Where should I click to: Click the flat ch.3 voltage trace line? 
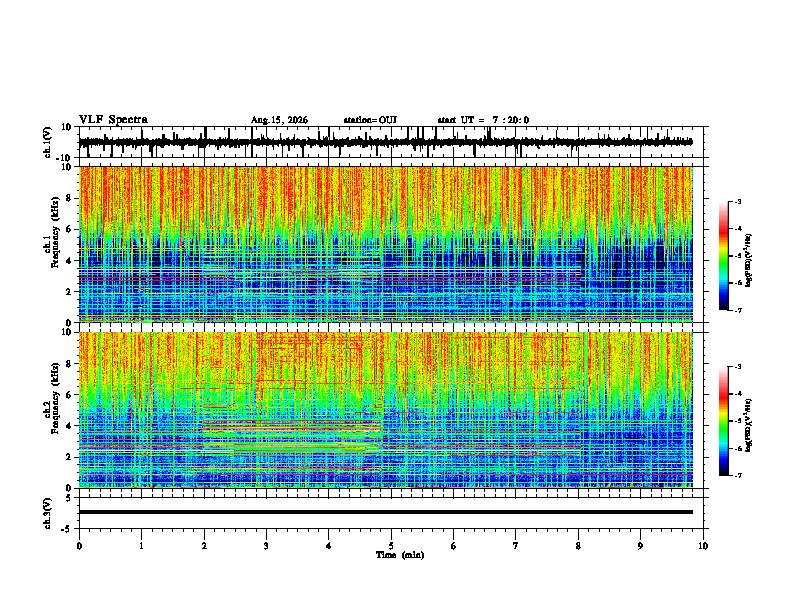[386, 512]
